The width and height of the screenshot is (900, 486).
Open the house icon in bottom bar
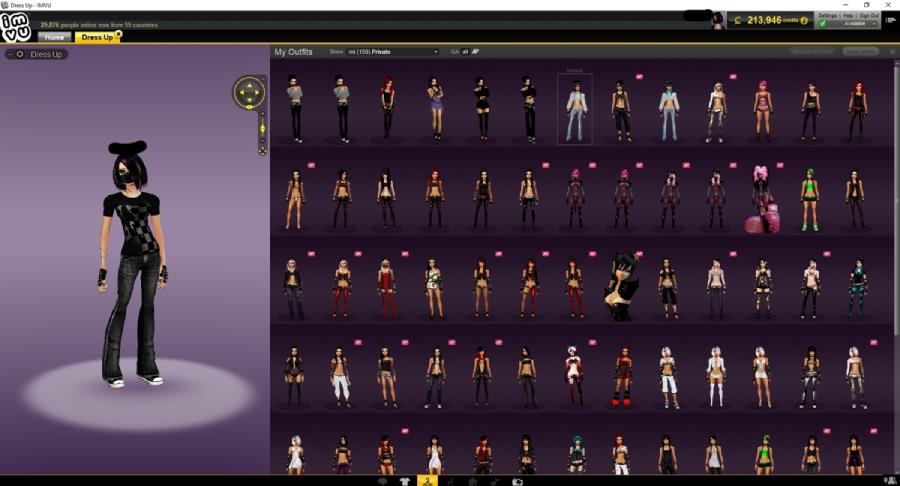(472, 481)
